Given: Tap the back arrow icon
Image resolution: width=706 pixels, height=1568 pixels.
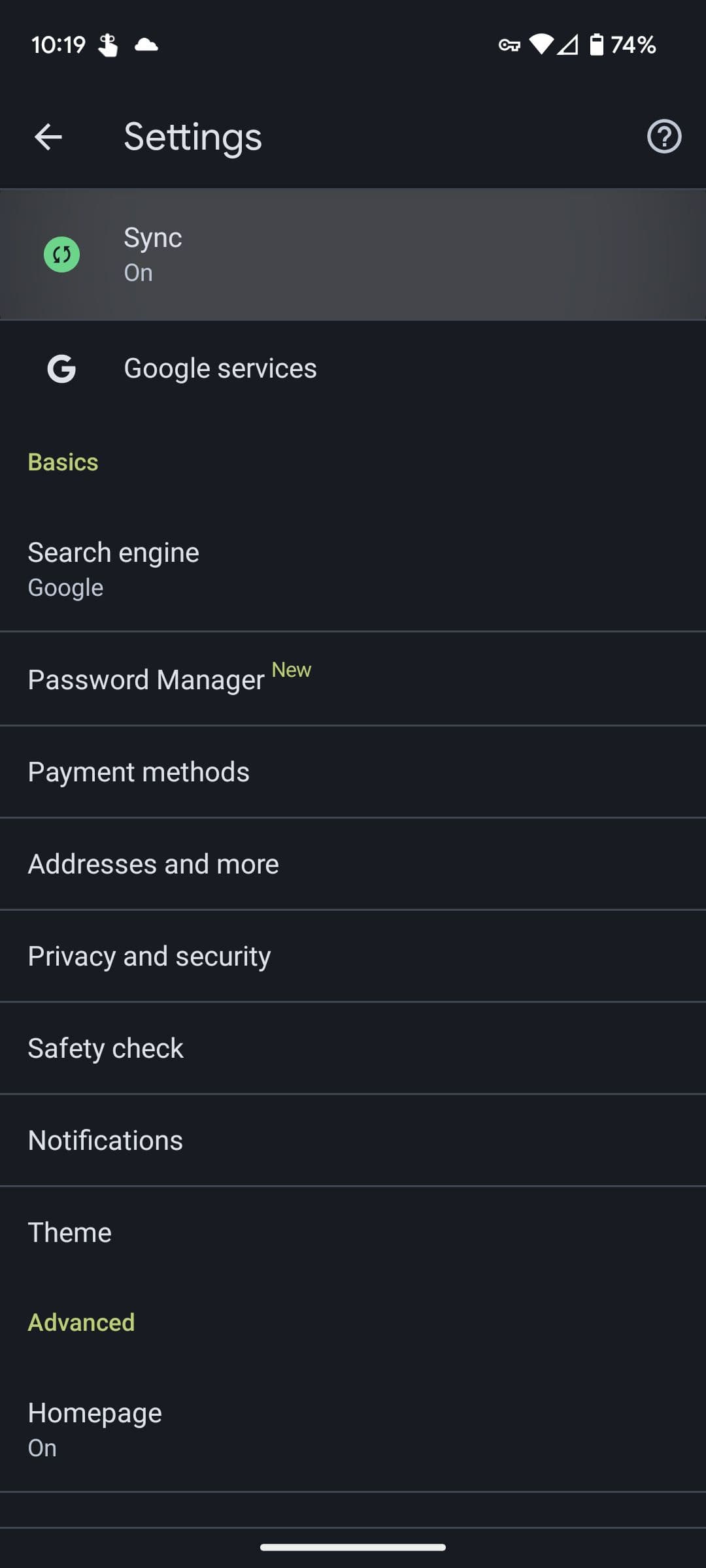Looking at the screenshot, I should coord(48,137).
